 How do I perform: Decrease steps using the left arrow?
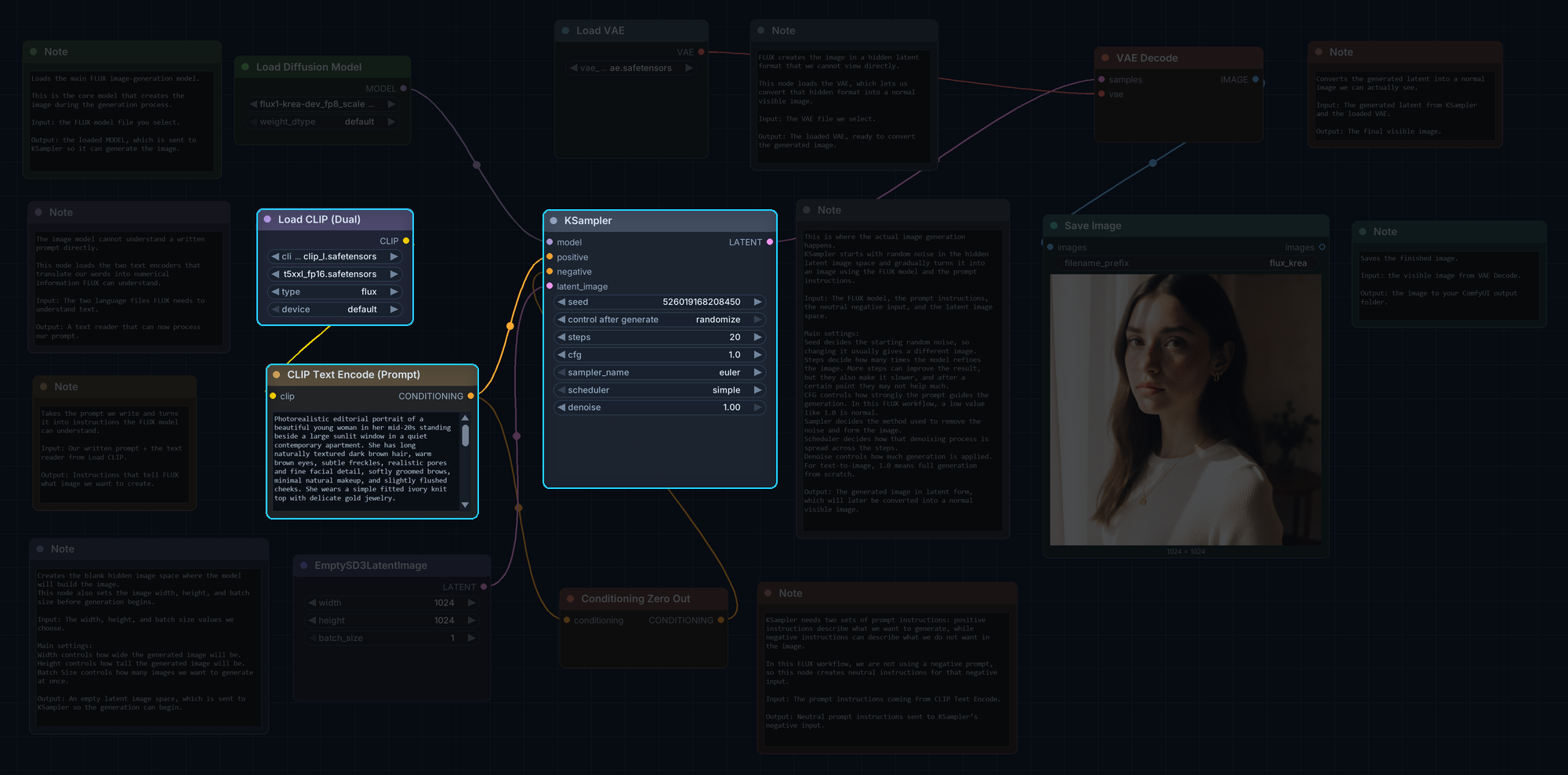pyautogui.click(x=561, y=337)
